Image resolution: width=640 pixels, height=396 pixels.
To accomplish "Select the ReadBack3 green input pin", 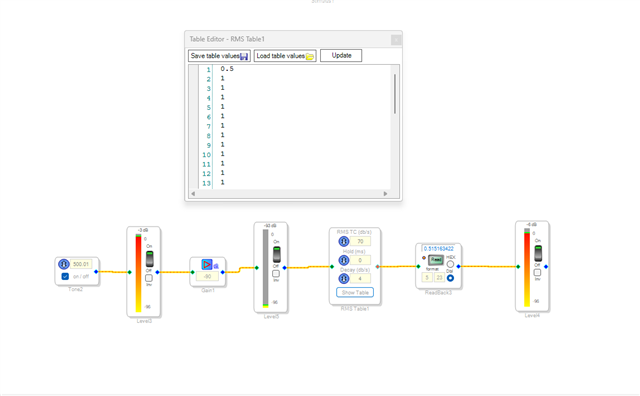I will [418, 267].
